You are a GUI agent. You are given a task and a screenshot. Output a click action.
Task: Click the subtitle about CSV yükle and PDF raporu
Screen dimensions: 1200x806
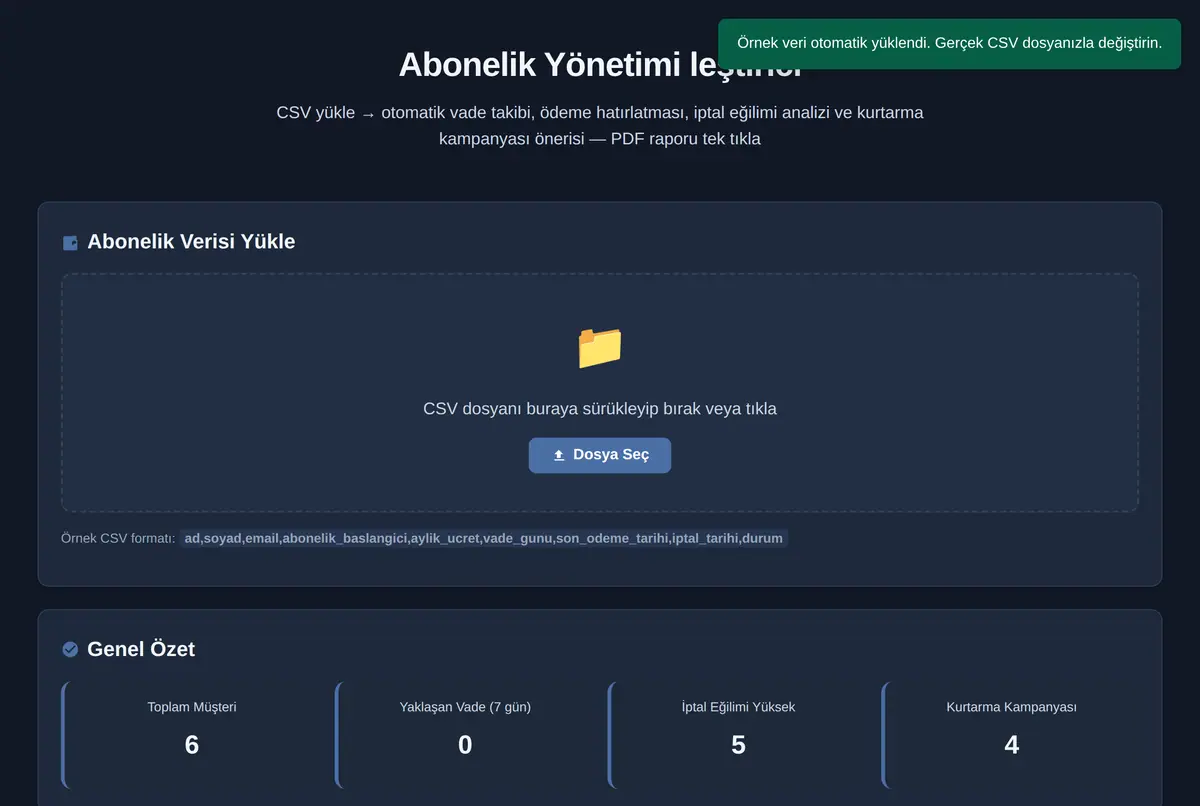point(600,125)
